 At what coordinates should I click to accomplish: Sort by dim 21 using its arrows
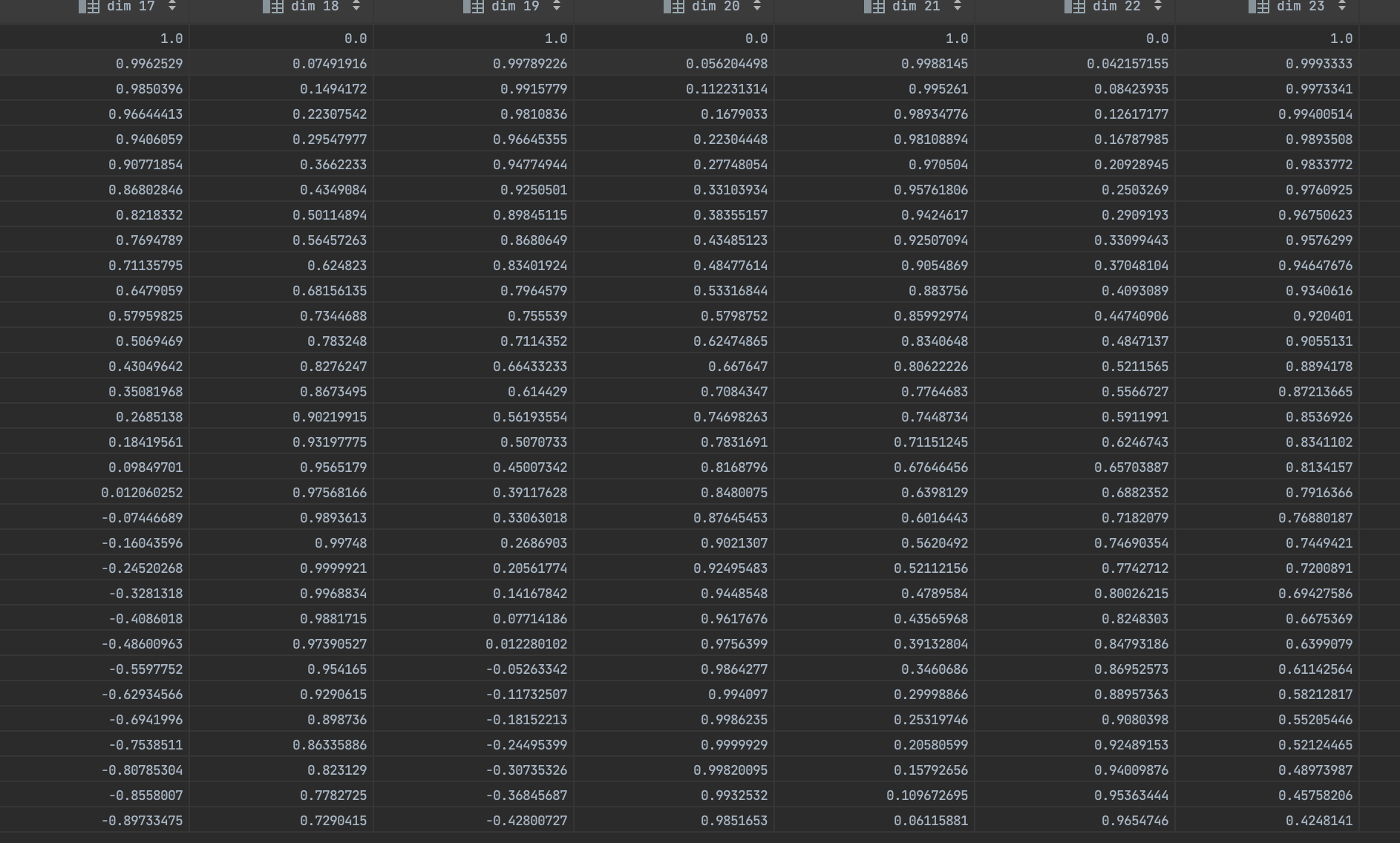(x=958, y=6)
